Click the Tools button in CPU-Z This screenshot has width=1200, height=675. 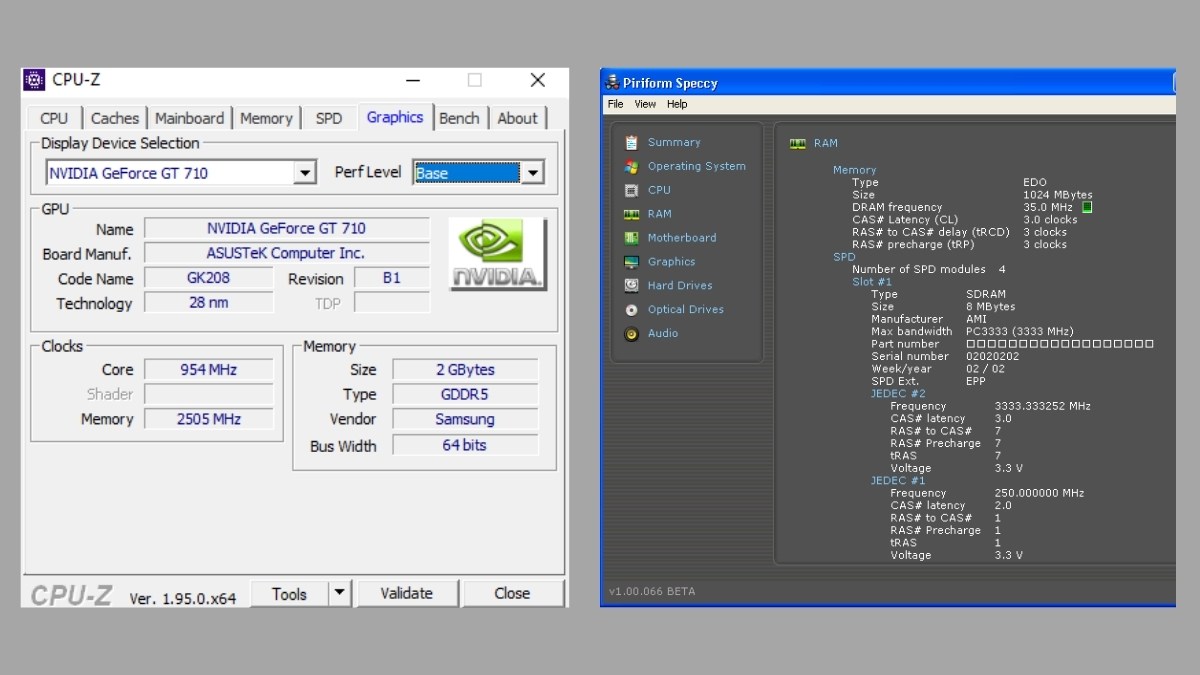coord(290,593)
